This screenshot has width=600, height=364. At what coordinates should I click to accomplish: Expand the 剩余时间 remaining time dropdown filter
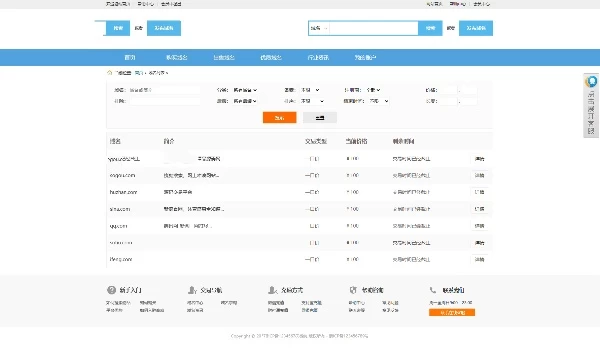pos(379,101)
